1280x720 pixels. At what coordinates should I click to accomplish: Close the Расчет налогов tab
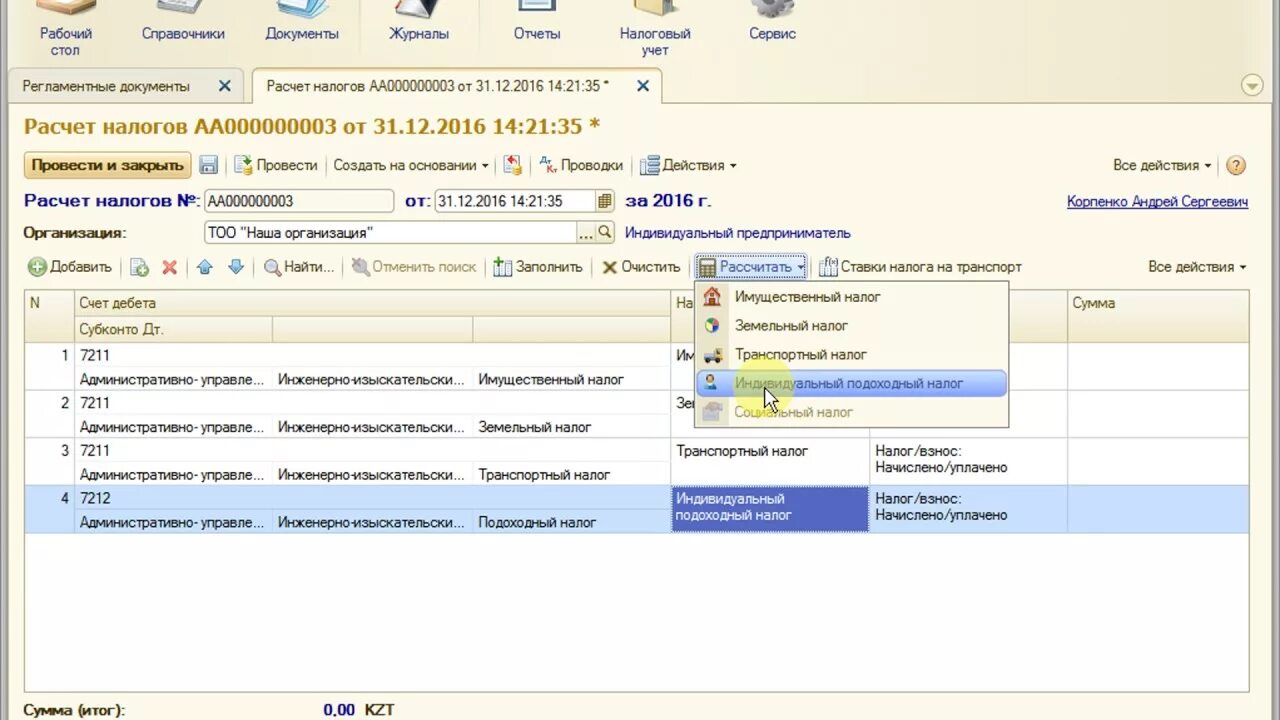(642, 86)
